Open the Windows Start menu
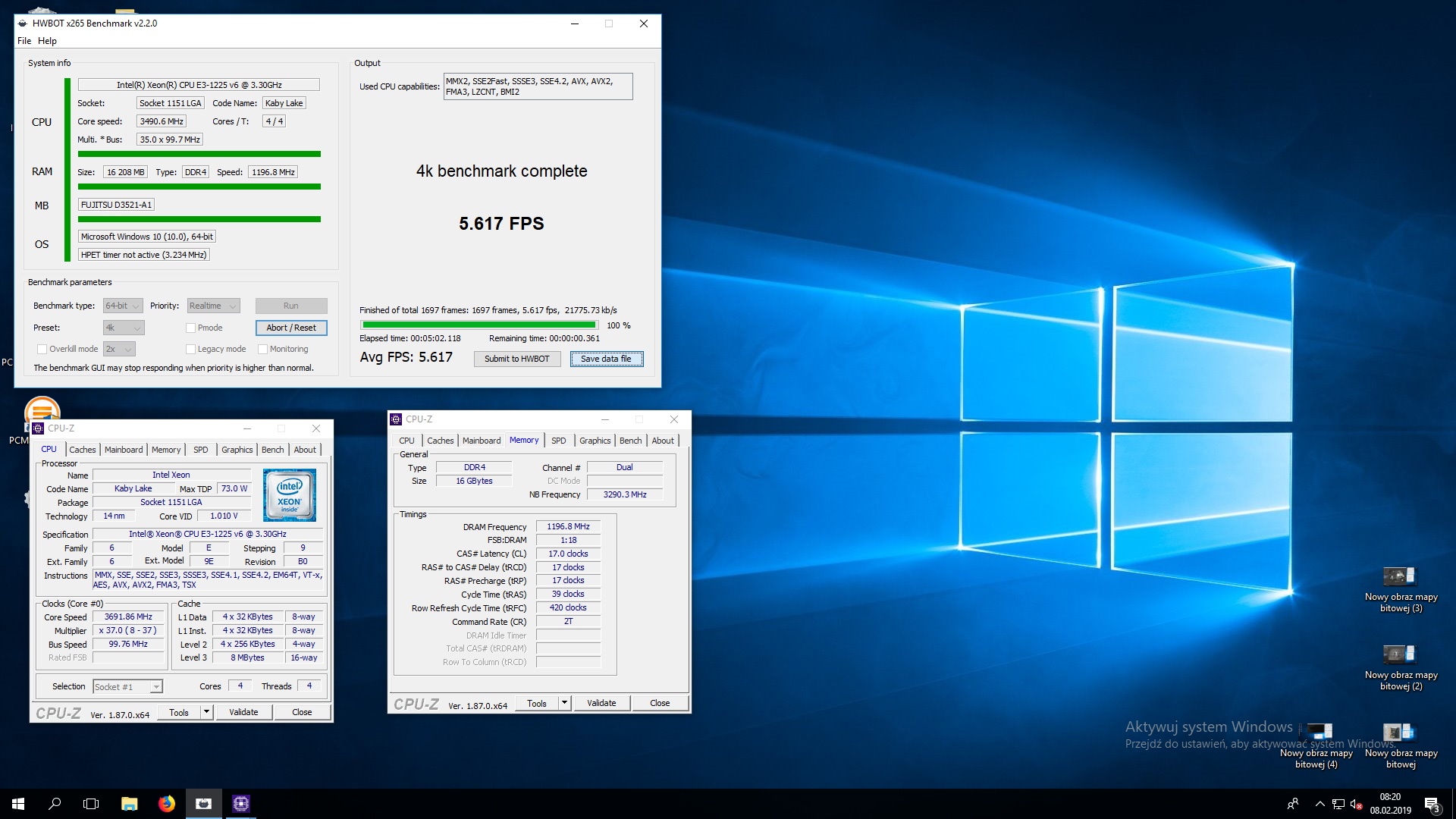This screenshot has width=1456, height=819. [x=18, y=804]
